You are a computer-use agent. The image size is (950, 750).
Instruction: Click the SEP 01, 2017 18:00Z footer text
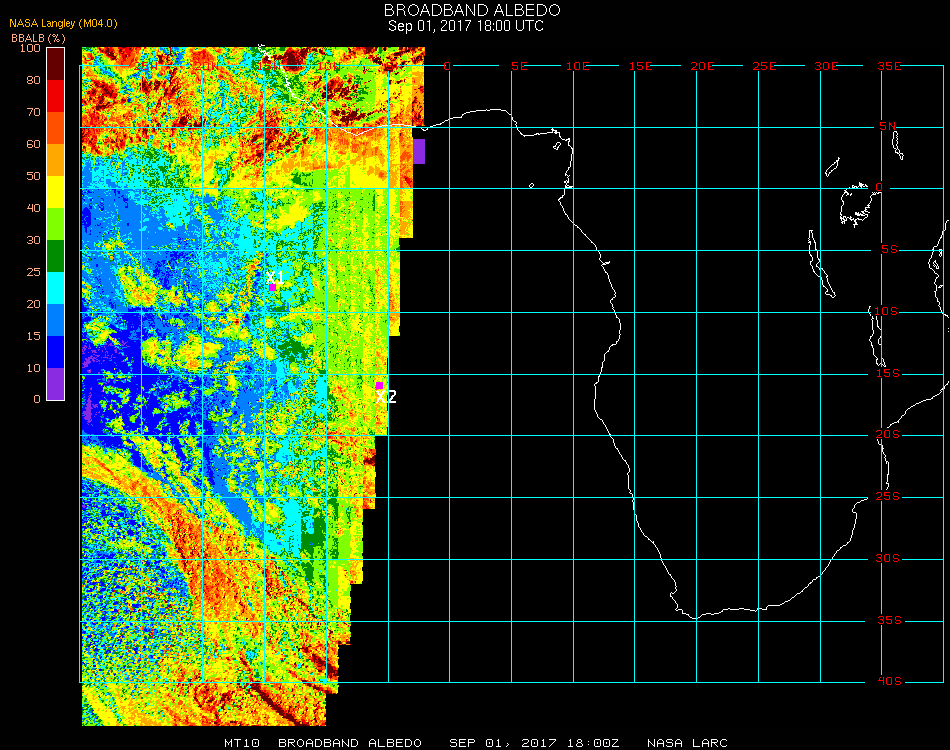pos(534,743)
